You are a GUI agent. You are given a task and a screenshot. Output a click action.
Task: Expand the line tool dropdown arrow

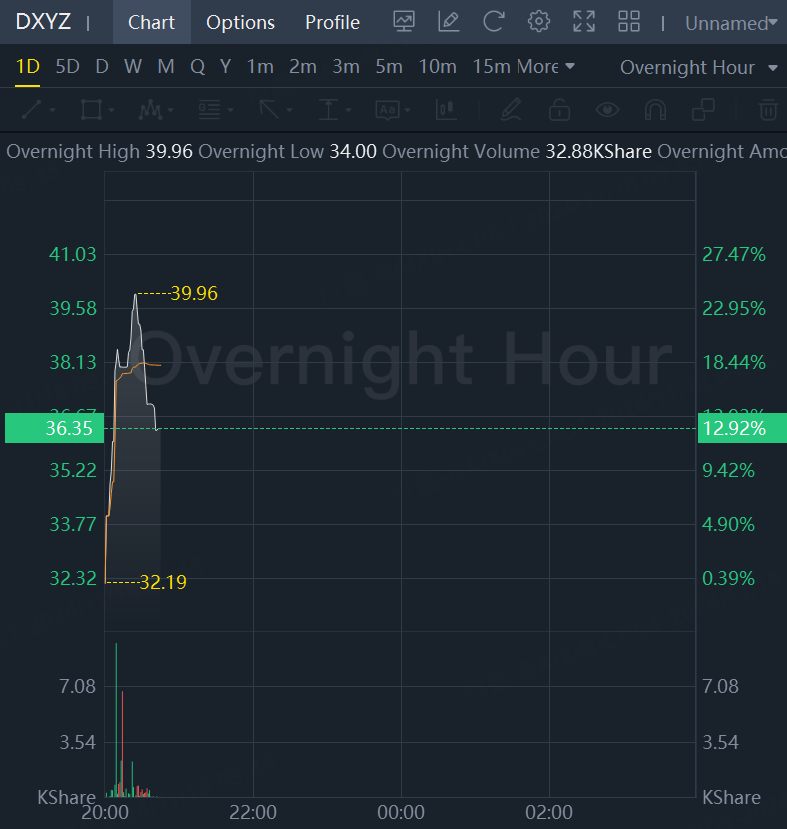tap(52, 110)
